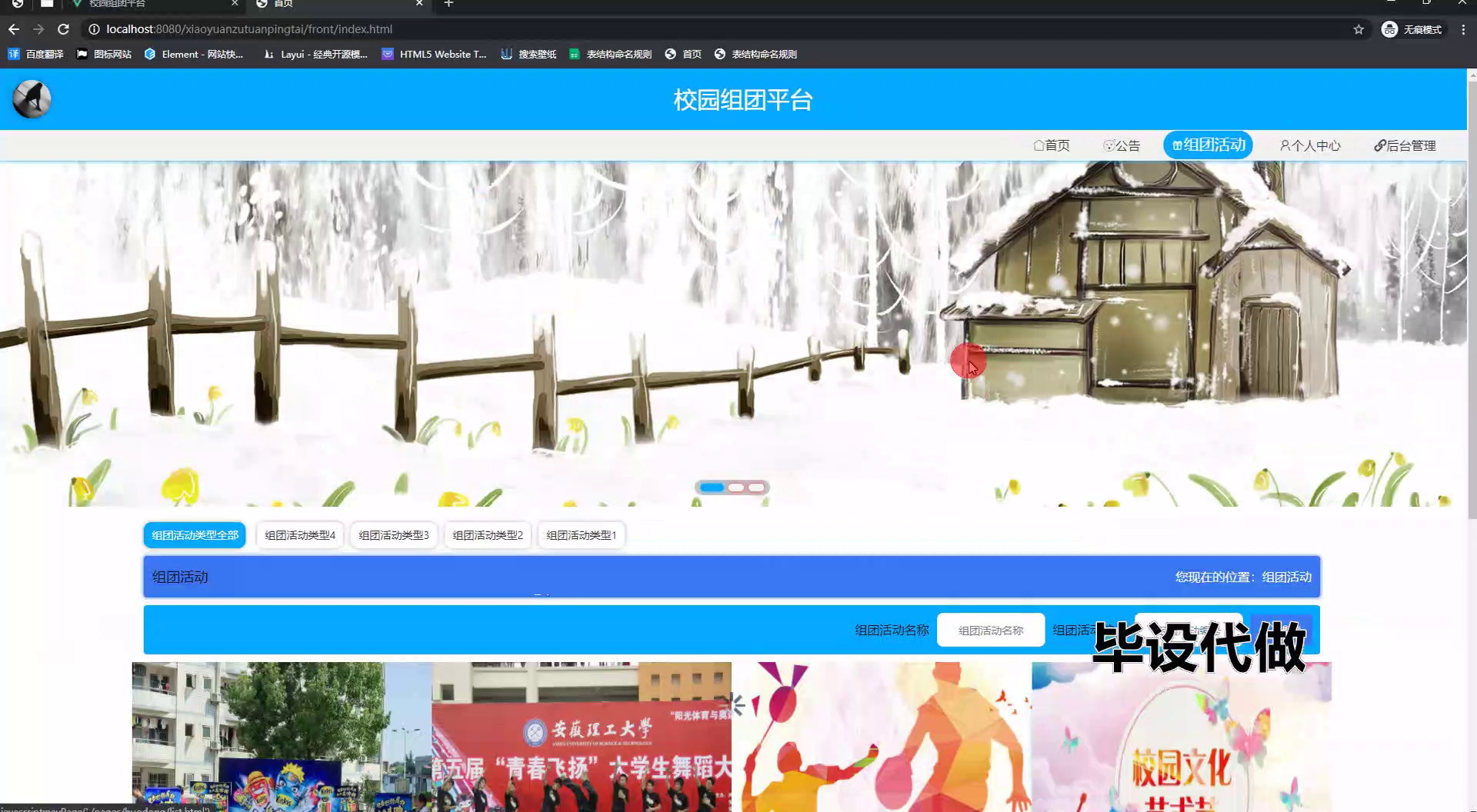1477x812 pixels.
Task: Open 后台管理 in the navigation
Action: [x=1405, y=145]
